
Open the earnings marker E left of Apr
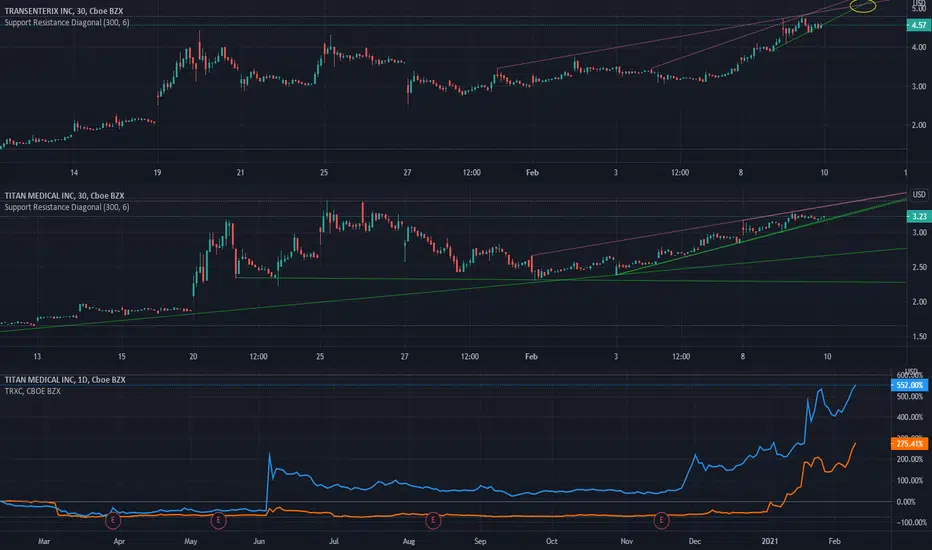pos(112,521)
